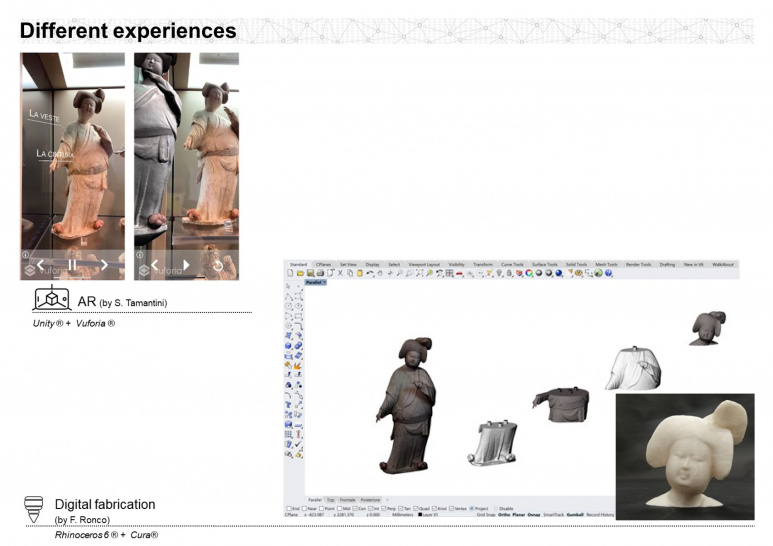Click reset rotate icon on second AR screen
The image size is (773, 546).
(217, 266)
